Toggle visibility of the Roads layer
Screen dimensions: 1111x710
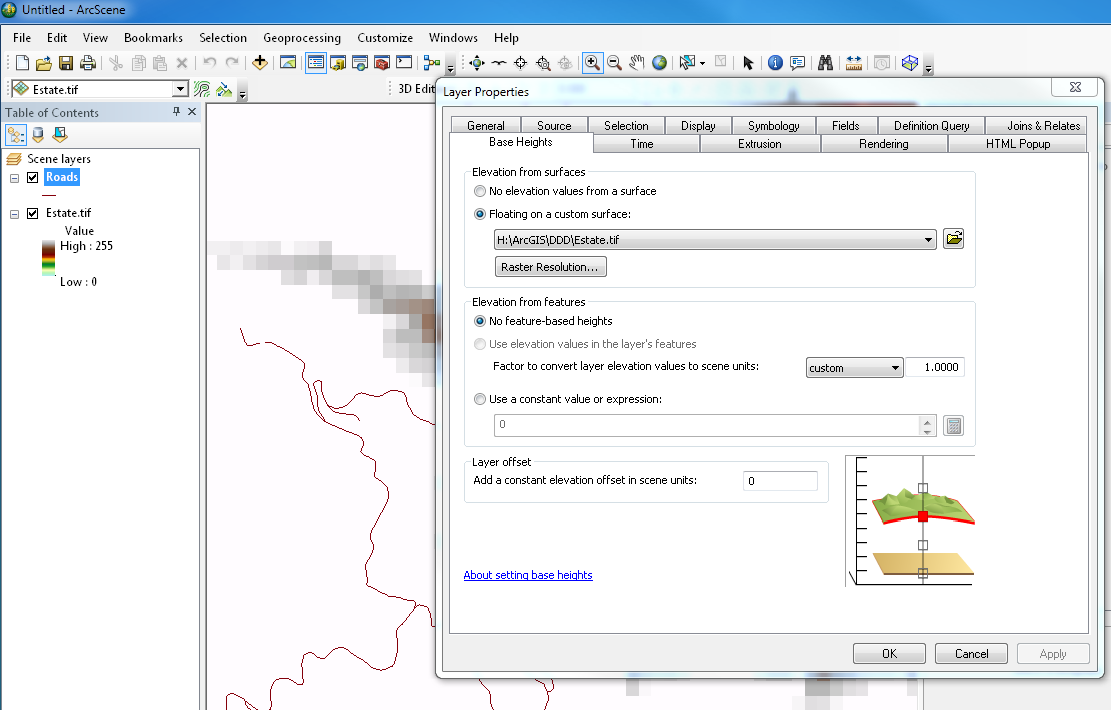coord(33,177)
